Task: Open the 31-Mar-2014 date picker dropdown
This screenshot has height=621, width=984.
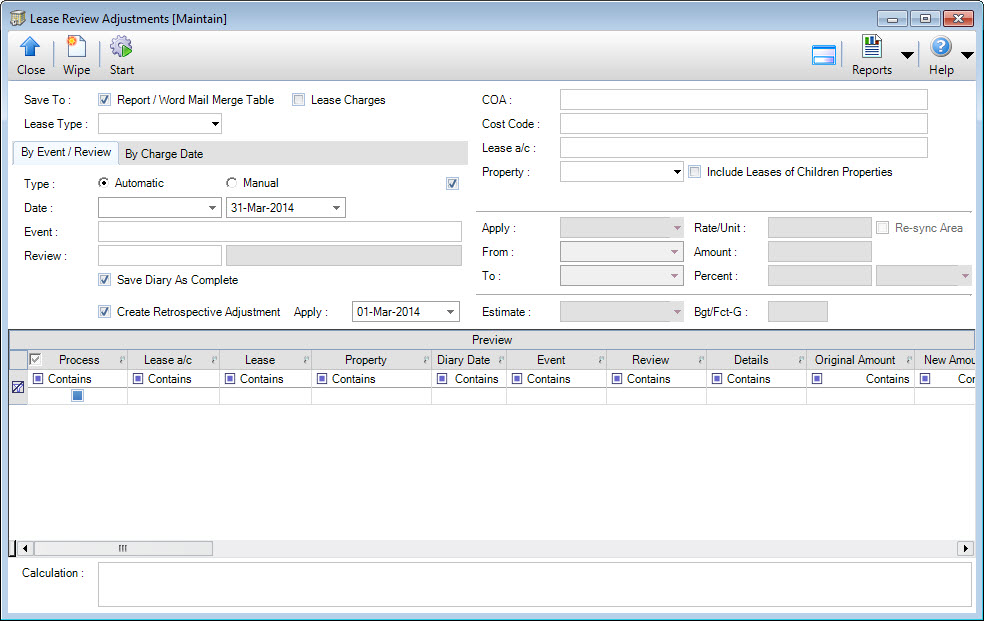Action: 337,208
